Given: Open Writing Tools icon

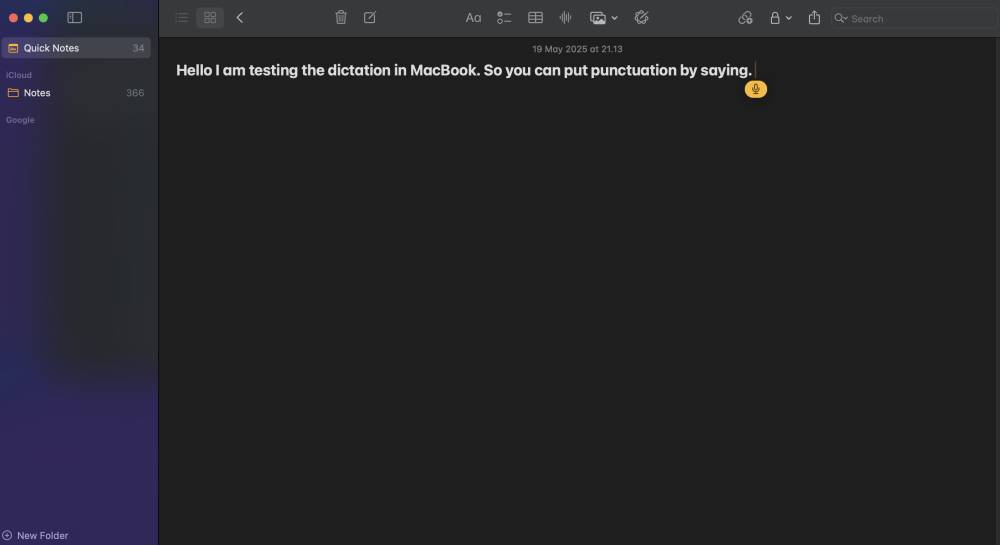Looking at the screenshot, I should (x=642, y=18).
